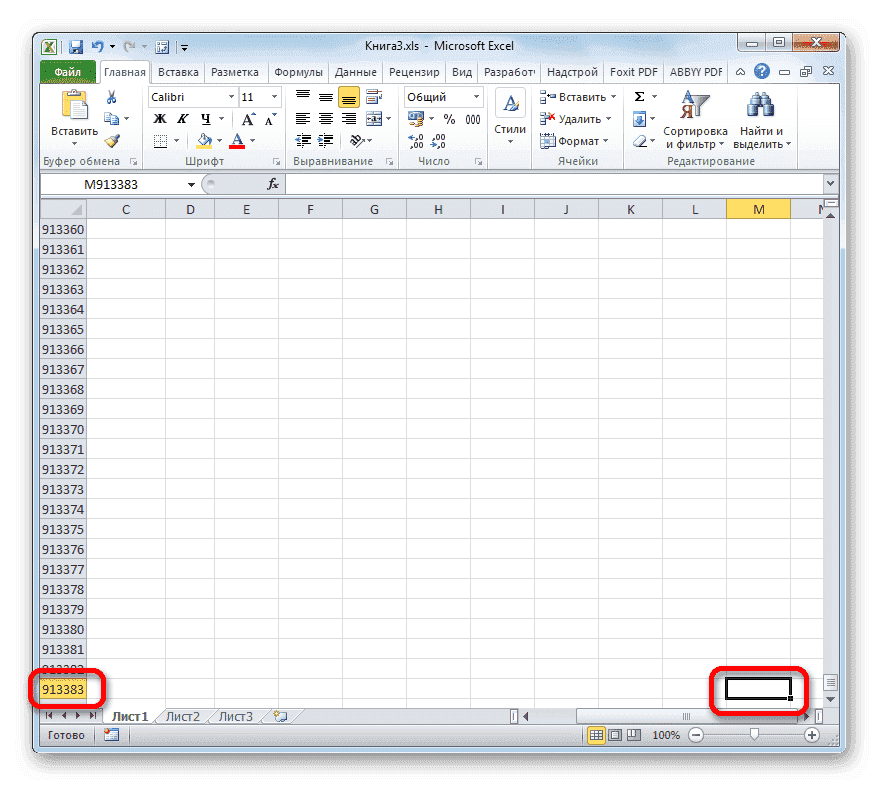Select the red font color icon
Viewport: 879px width, 786px height.
coord(238,141)
